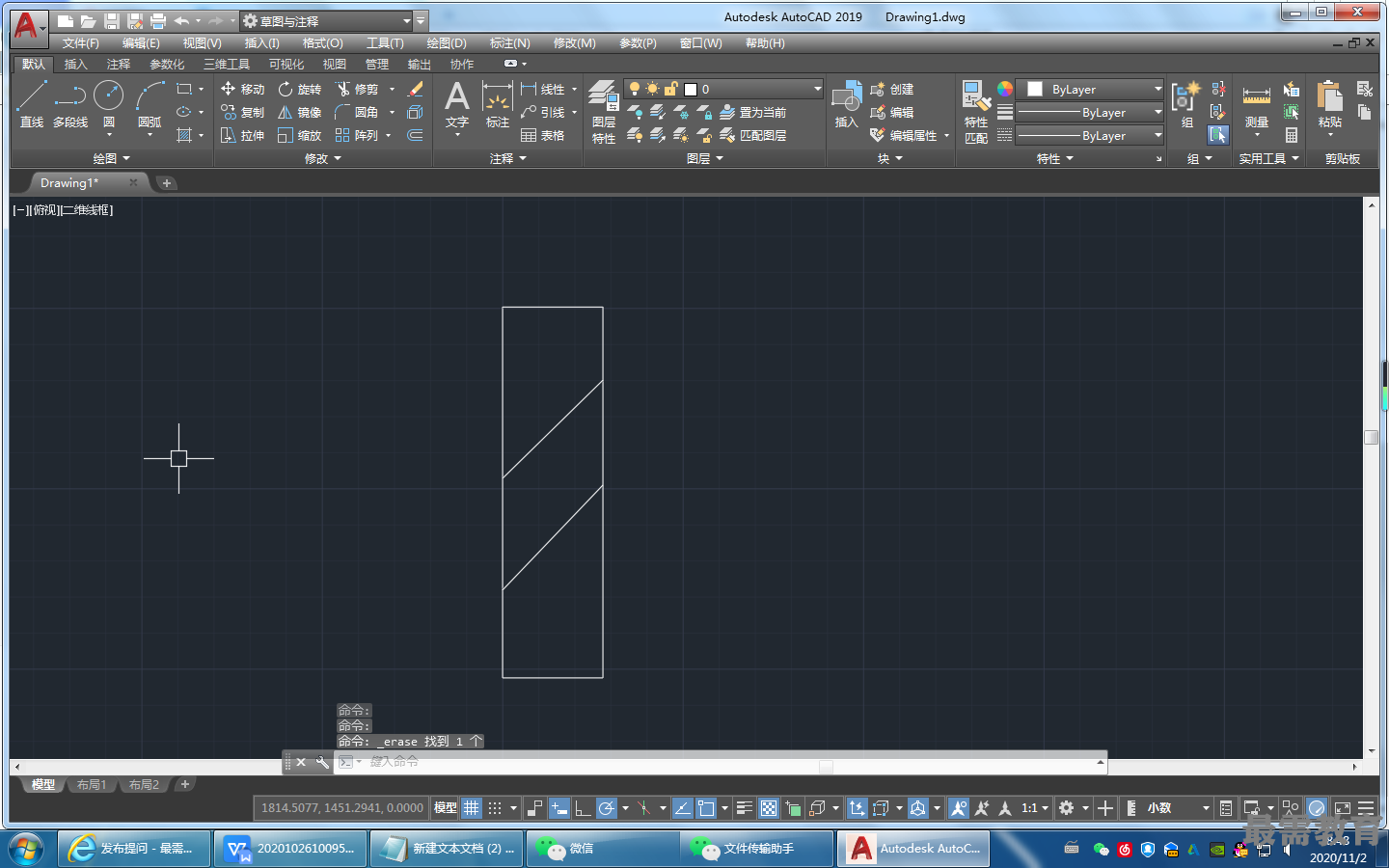Image resolution: width=1389 pixels, height=868 pixels.
Task: Select the 圆弧 arc tool
Action: pos(150,104)
